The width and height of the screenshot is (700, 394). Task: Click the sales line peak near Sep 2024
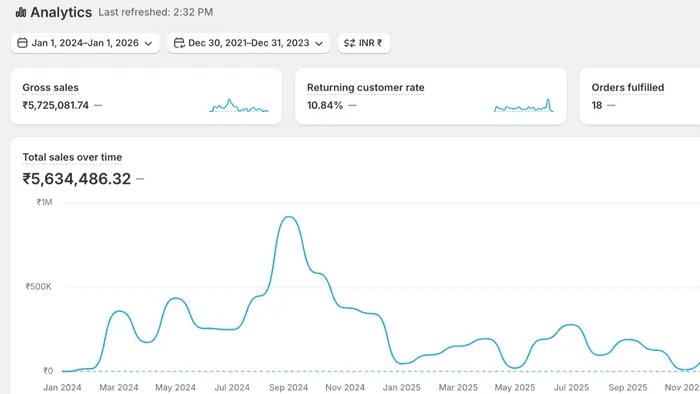(289, 217)
